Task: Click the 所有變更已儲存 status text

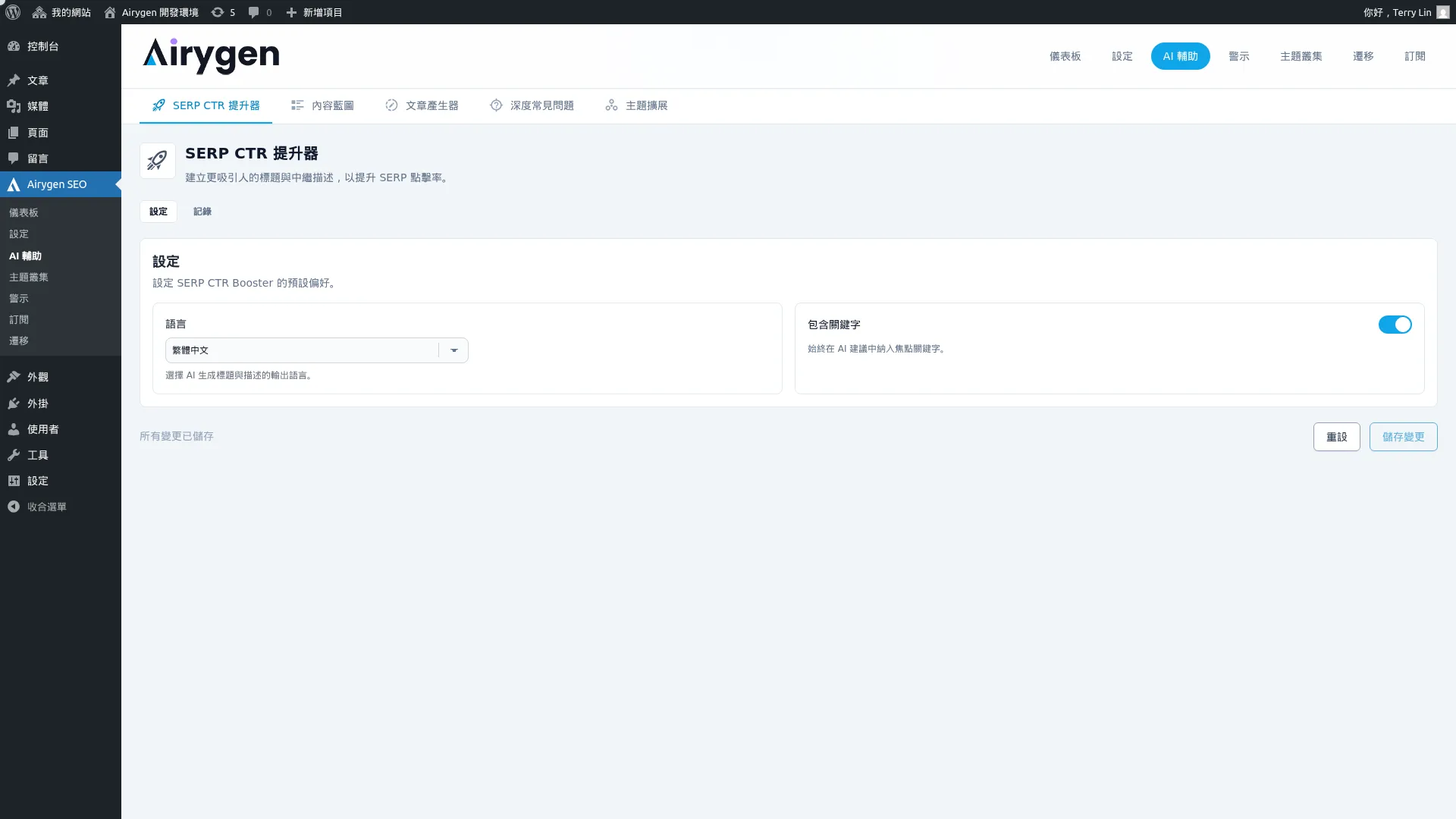Action: (x=177, y=436)
